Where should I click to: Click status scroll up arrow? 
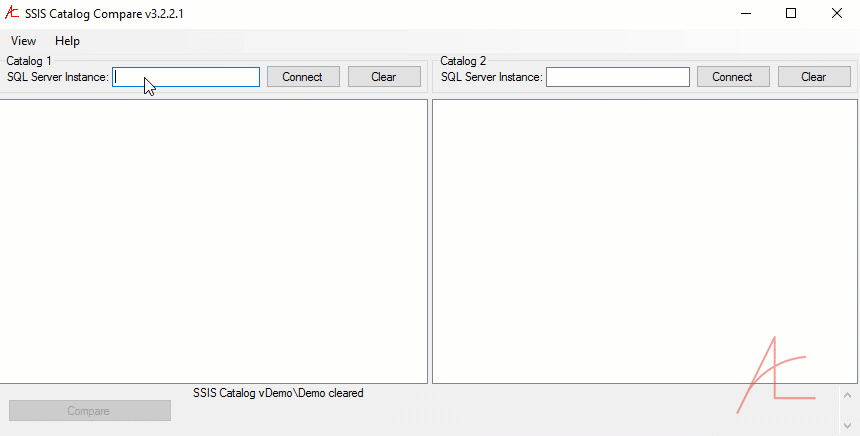(847, 395)
